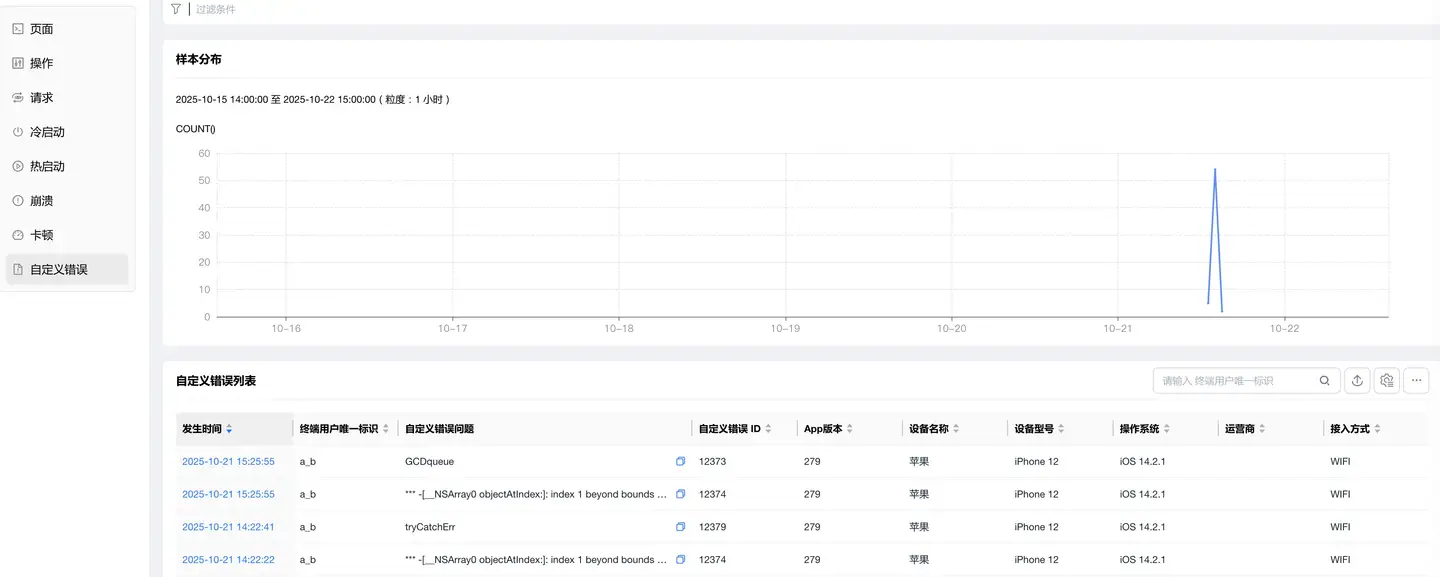The height and width of the screenshot is (577, 1440).
Task: Click the search magnifier icon
Action: 1324,381
